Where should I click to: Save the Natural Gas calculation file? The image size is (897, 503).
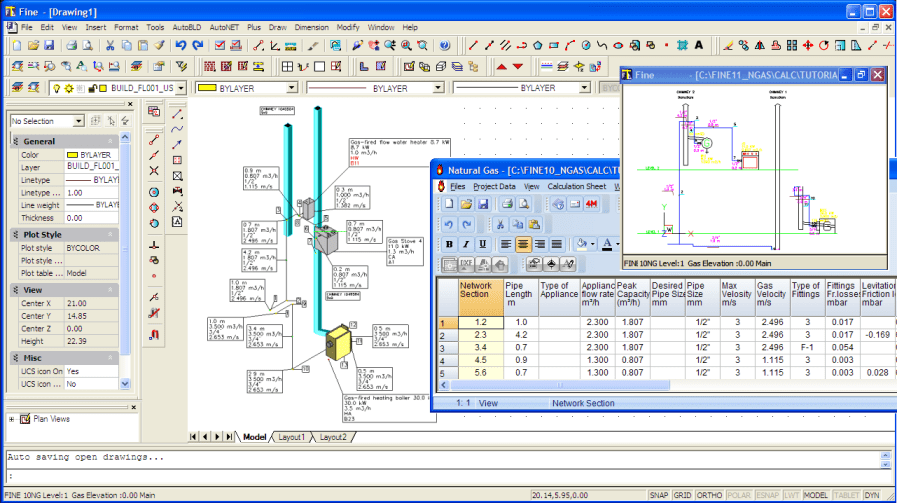(483, 204)
